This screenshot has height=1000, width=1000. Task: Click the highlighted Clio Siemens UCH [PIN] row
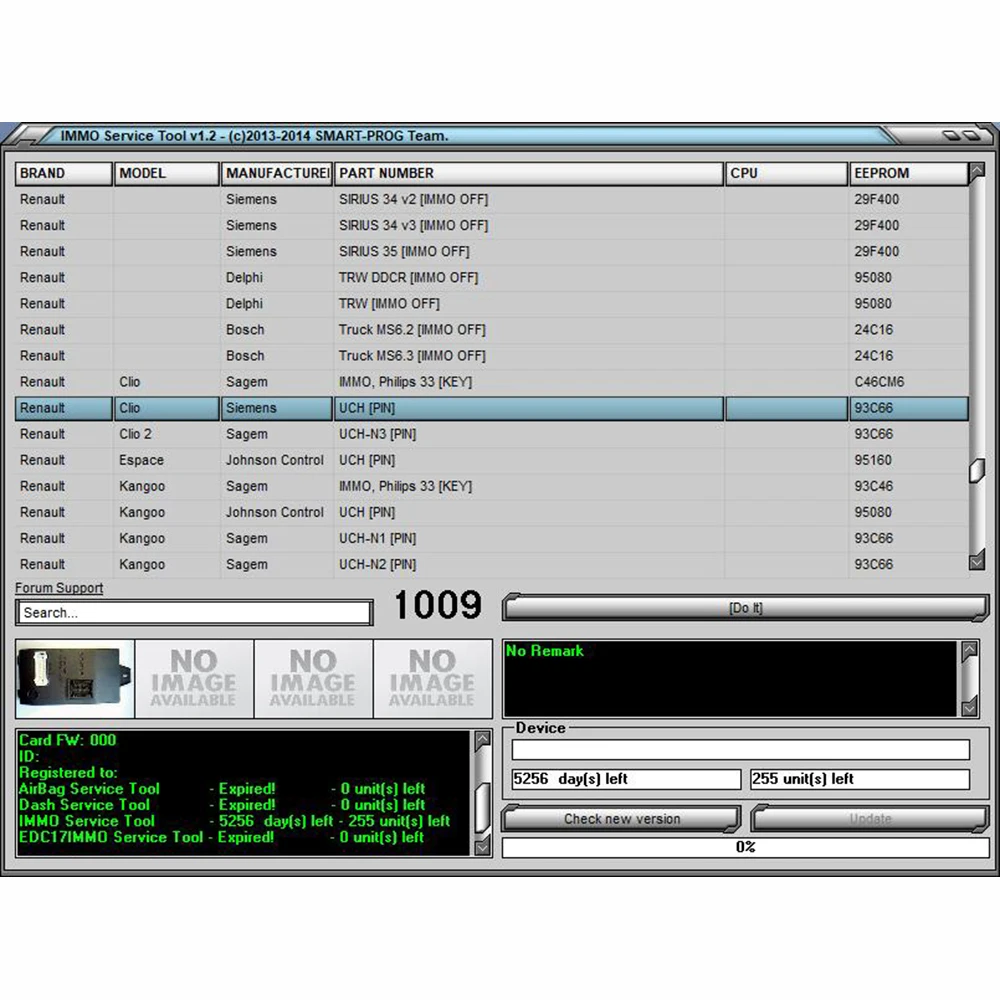pos(491,408)
